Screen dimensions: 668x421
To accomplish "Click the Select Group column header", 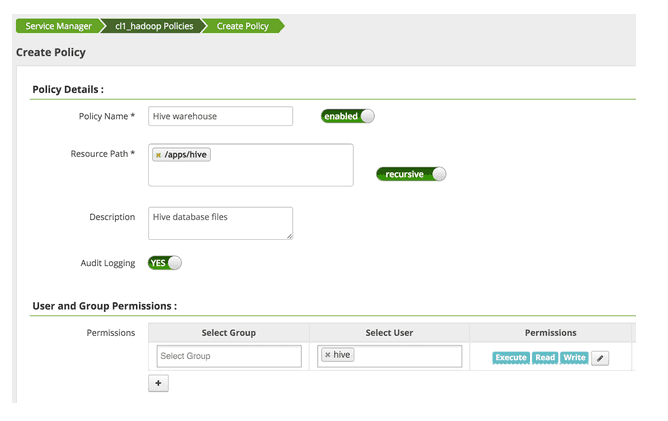I will (229, 333).
